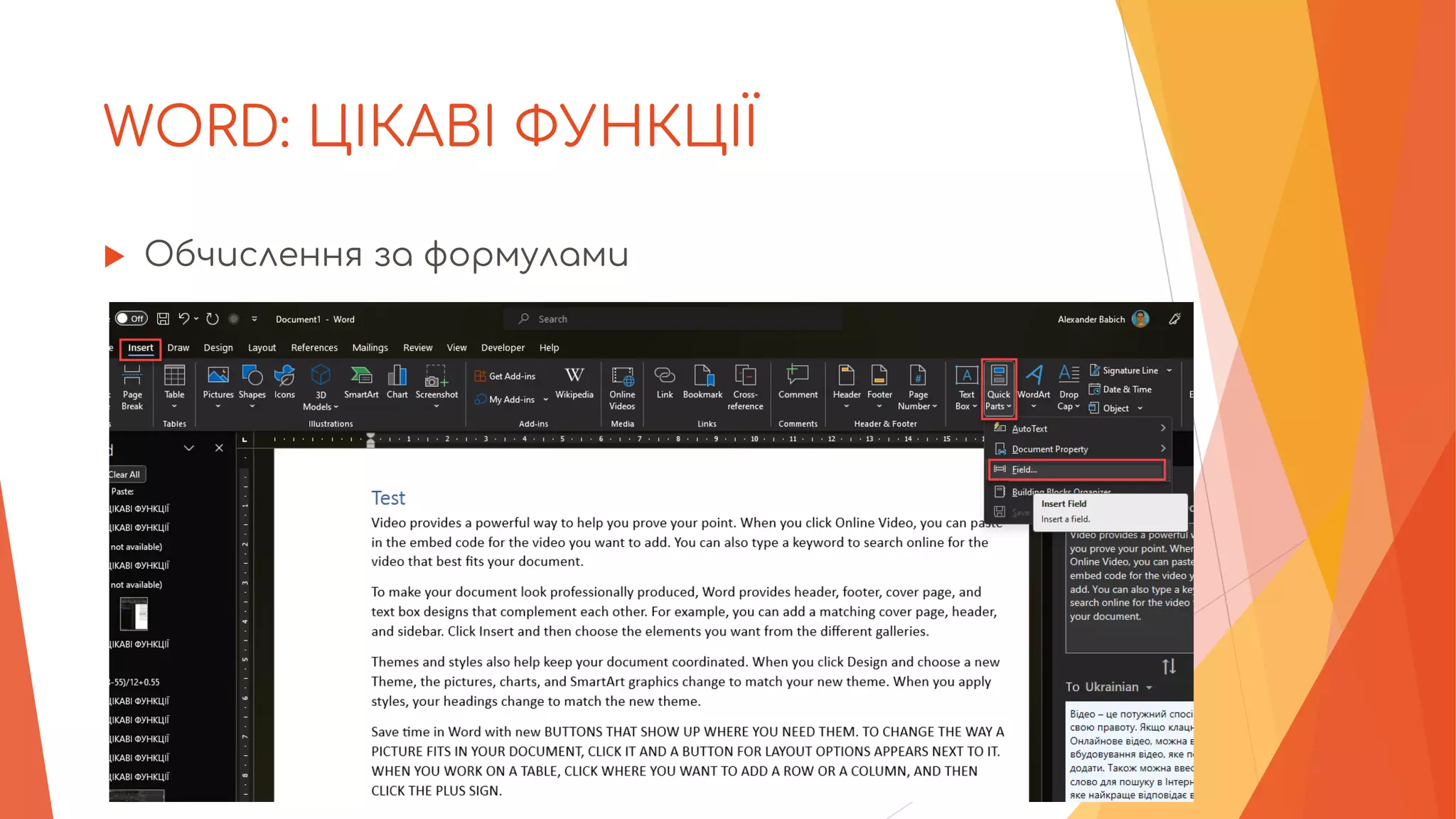Toggle the AutoSave Off switch
Screen dimensions: 1456x819
(x=131, y=318)
